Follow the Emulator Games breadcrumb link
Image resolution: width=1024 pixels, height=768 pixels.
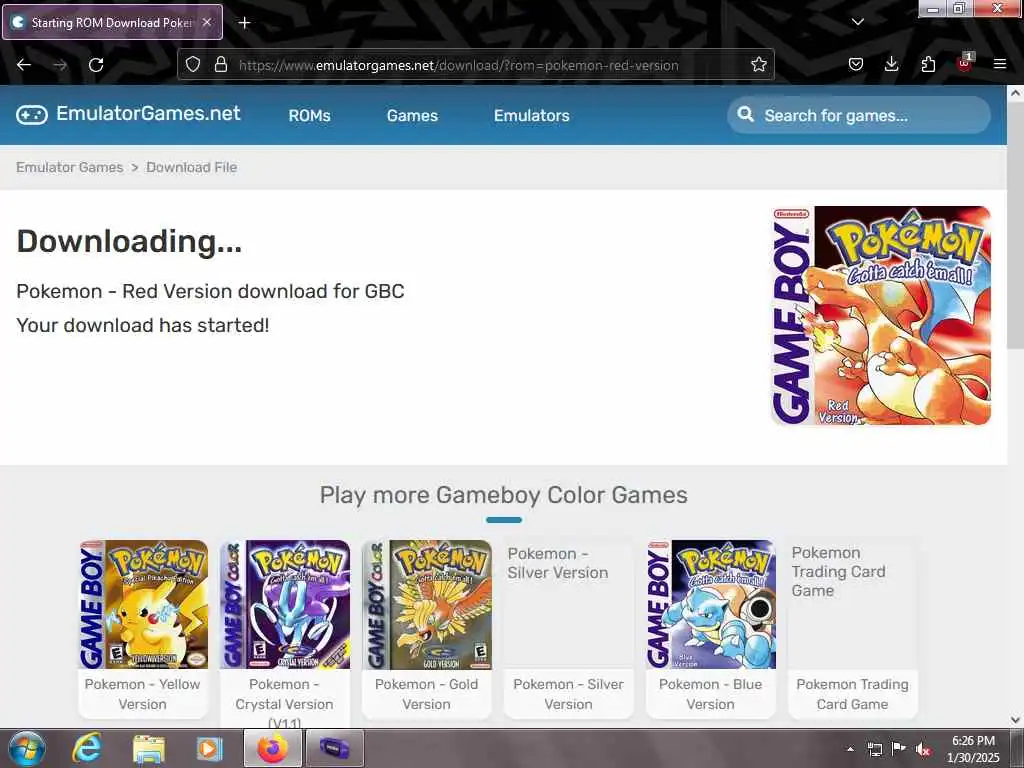70,167
